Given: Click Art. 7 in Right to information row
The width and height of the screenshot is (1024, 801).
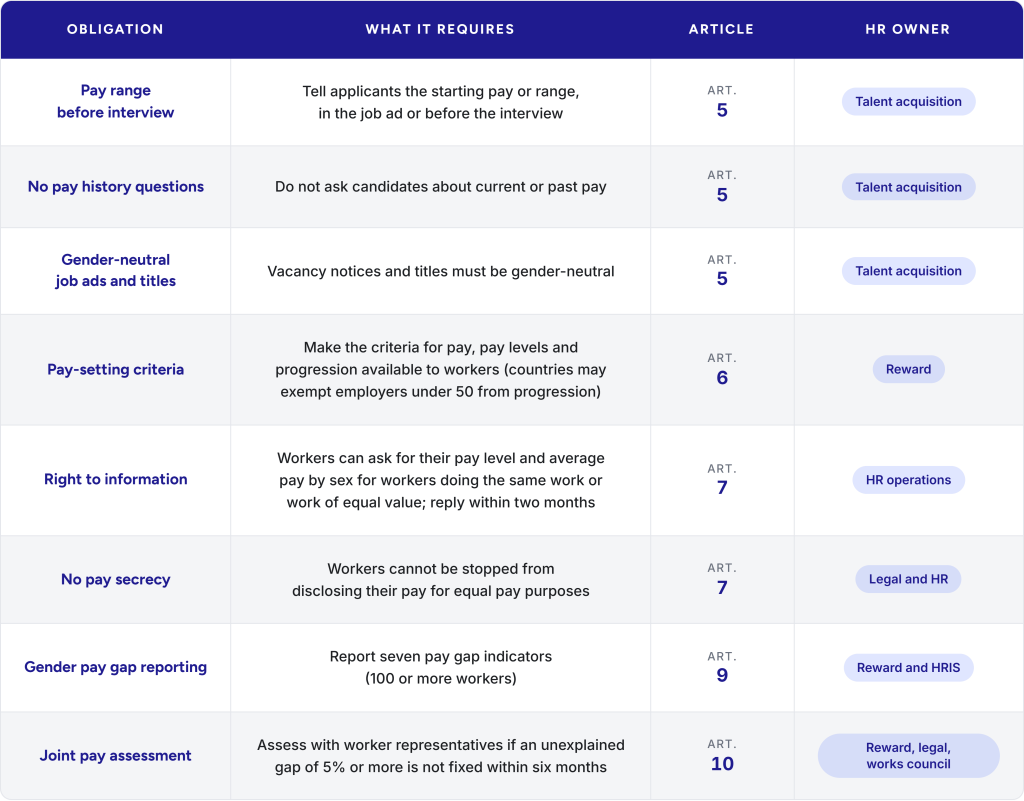Looking at the screenshot, I should click(722, 480).
